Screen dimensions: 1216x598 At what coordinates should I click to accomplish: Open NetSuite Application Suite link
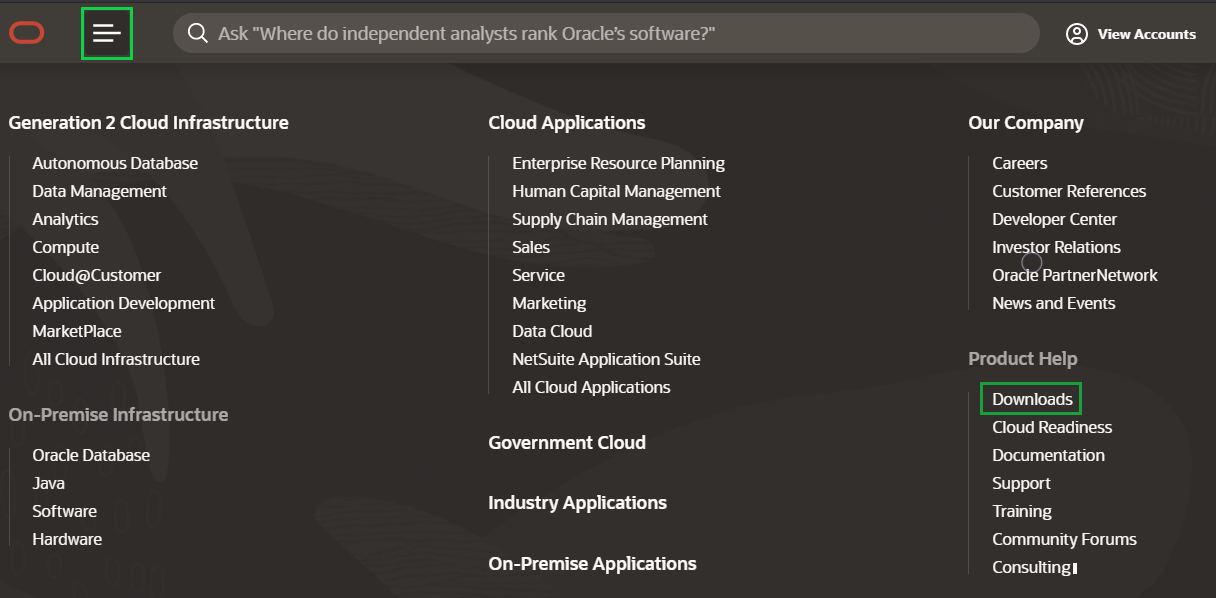(x=606, y=359)
